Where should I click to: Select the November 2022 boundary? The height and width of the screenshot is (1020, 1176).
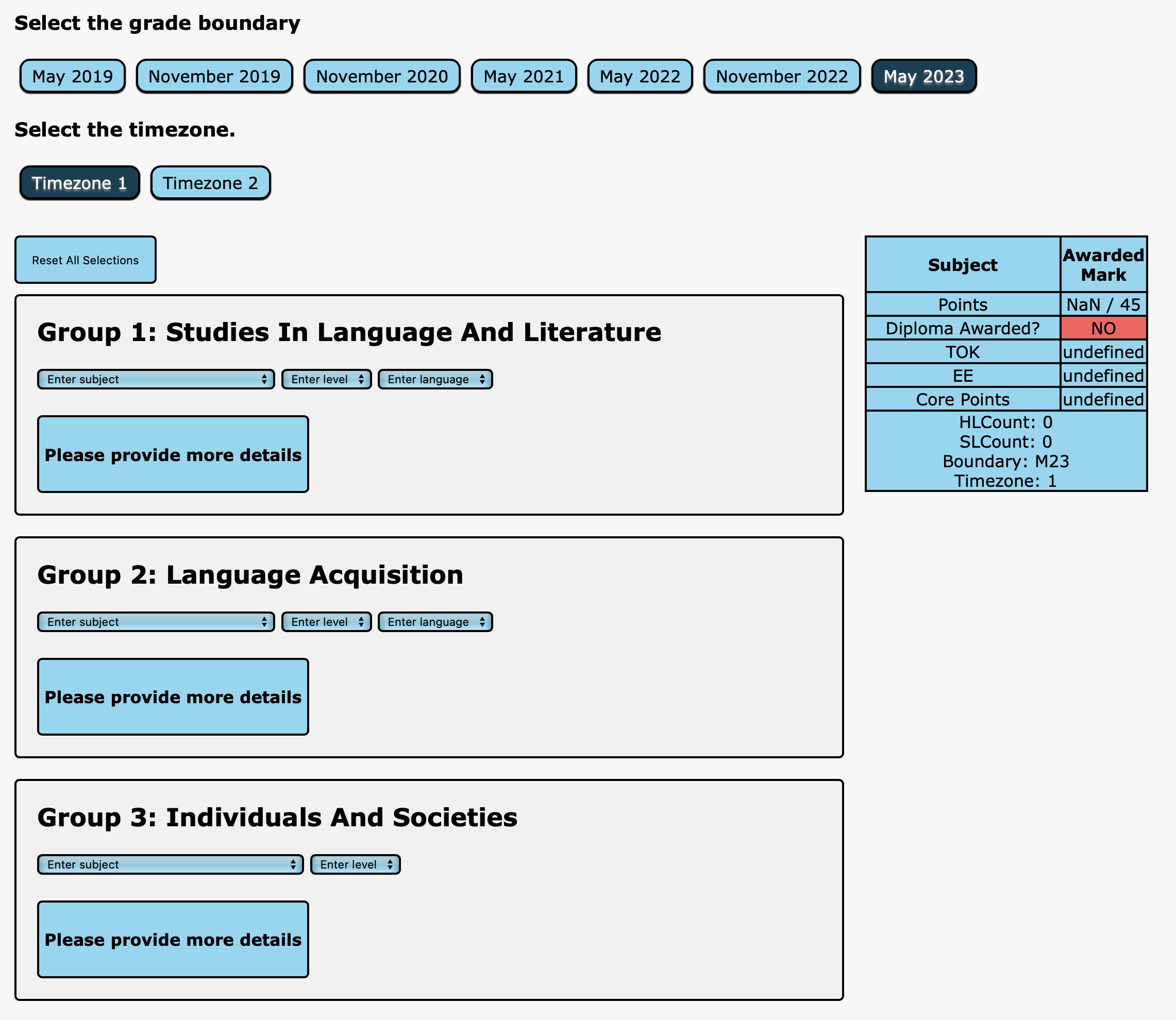click(781, 76)
